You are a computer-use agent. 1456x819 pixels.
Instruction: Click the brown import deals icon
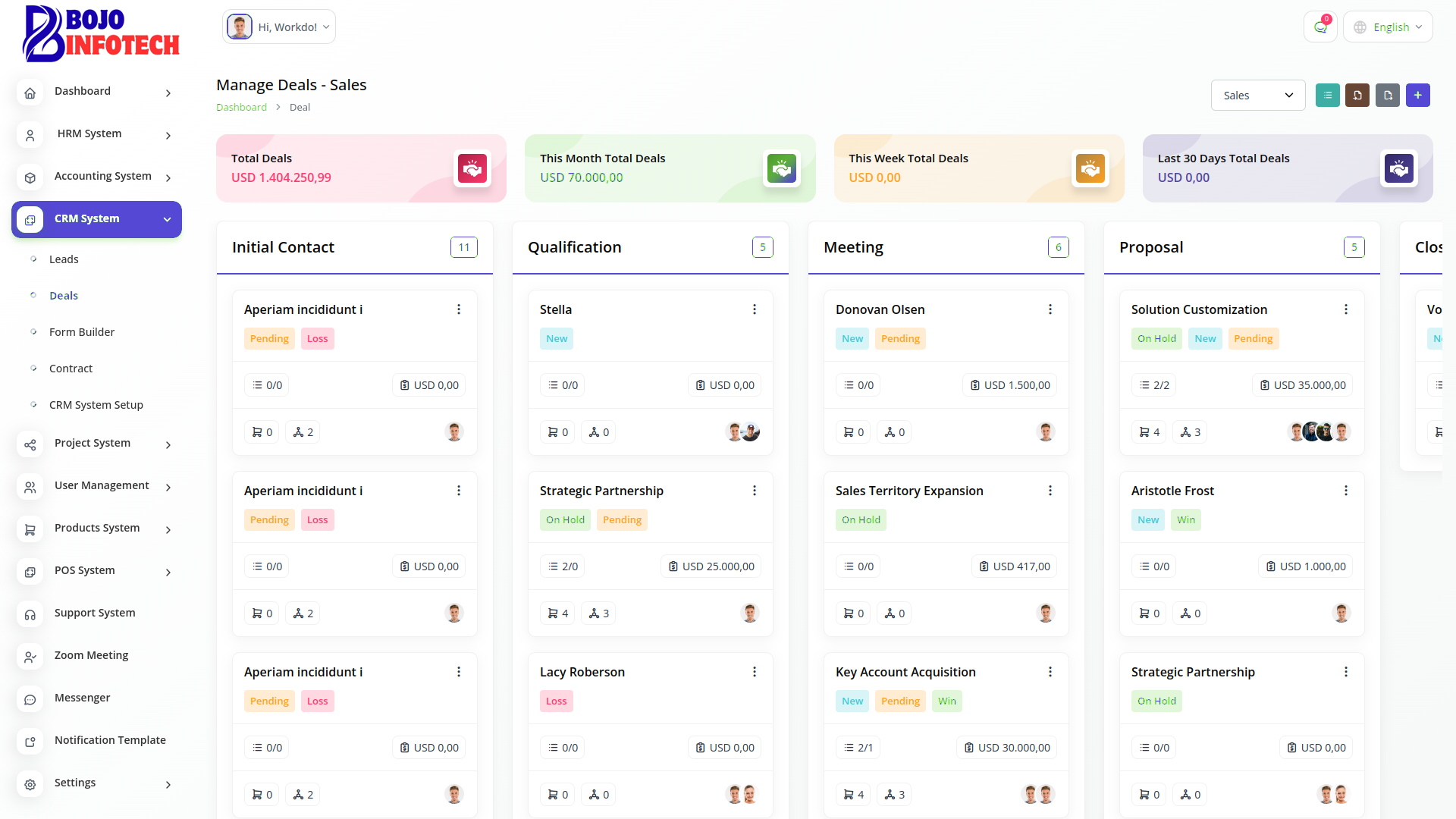(x=1357, y=96)
